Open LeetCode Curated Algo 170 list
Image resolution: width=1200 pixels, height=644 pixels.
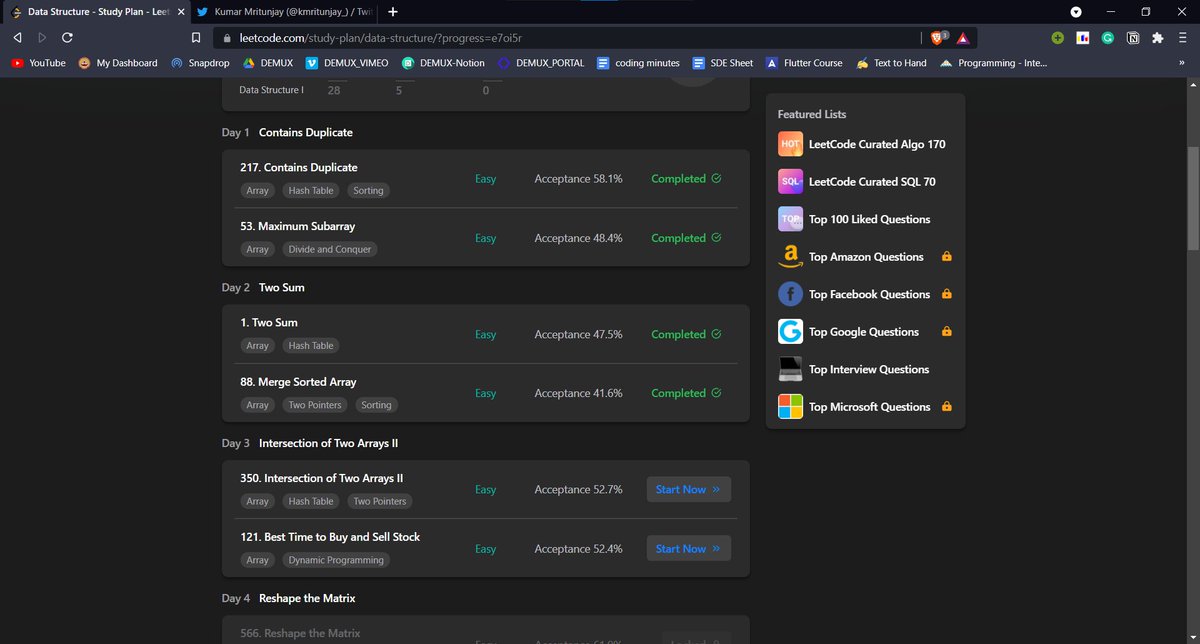(862, 144)
